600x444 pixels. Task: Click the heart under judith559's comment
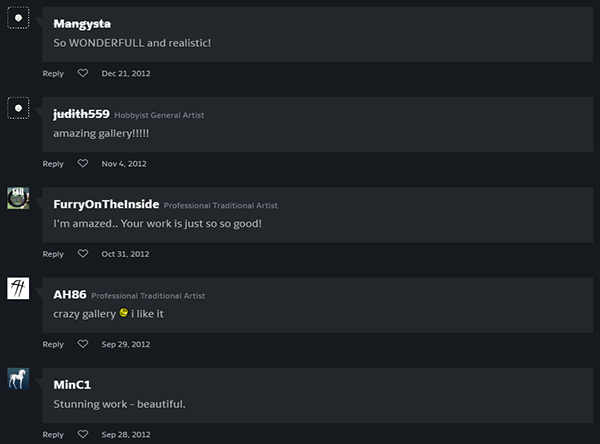tap(83, 164)
